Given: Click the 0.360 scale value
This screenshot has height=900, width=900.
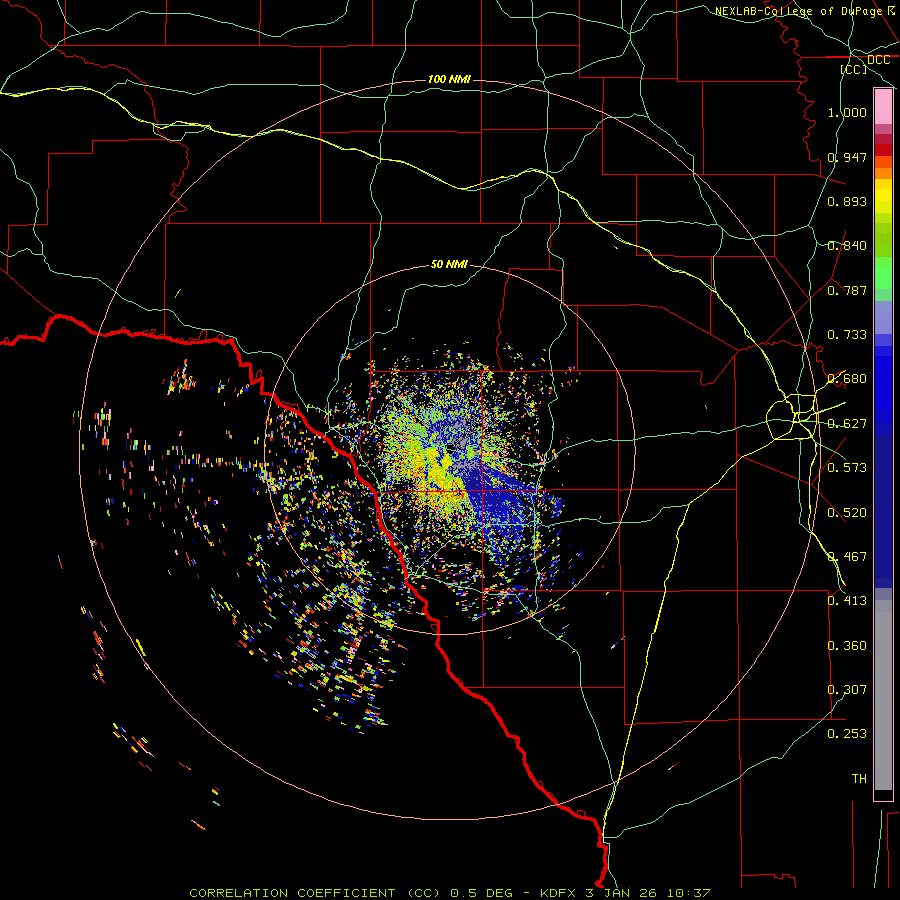Looking at the screenshot, I should point(847,646).
